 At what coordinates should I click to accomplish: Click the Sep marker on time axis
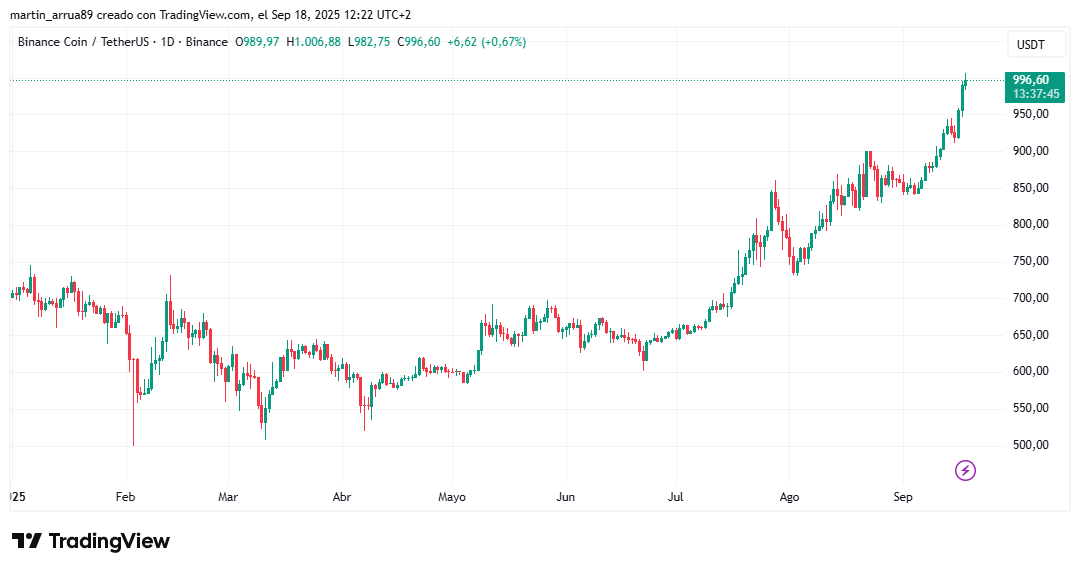tap(903, 496)
